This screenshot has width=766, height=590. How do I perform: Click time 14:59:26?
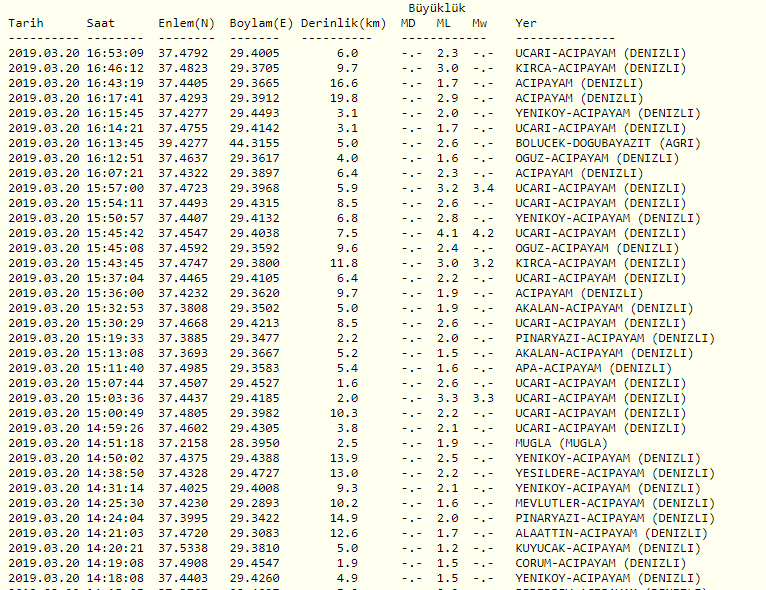[x=115, y=428]
